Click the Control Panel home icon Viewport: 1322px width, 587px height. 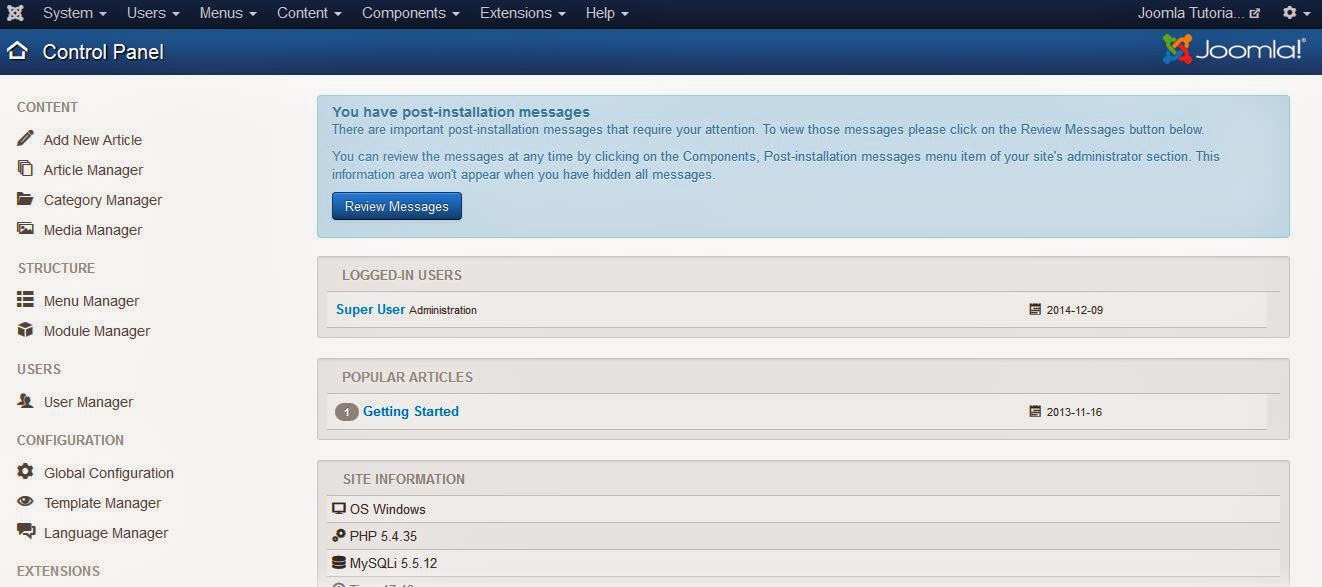pos(17,51)
